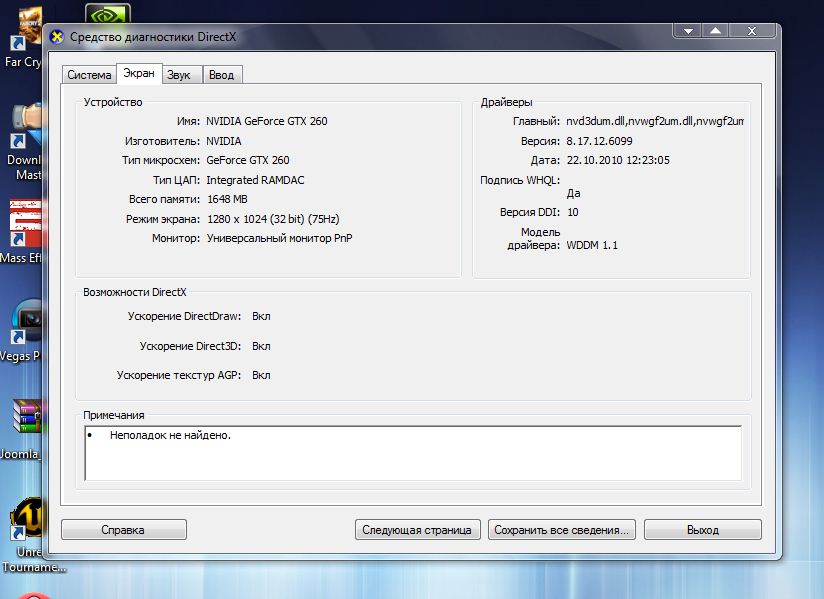The height and width of the screenshot is (599, 824).
Task: Switch to the Система tab
Action: coord(89,75)
